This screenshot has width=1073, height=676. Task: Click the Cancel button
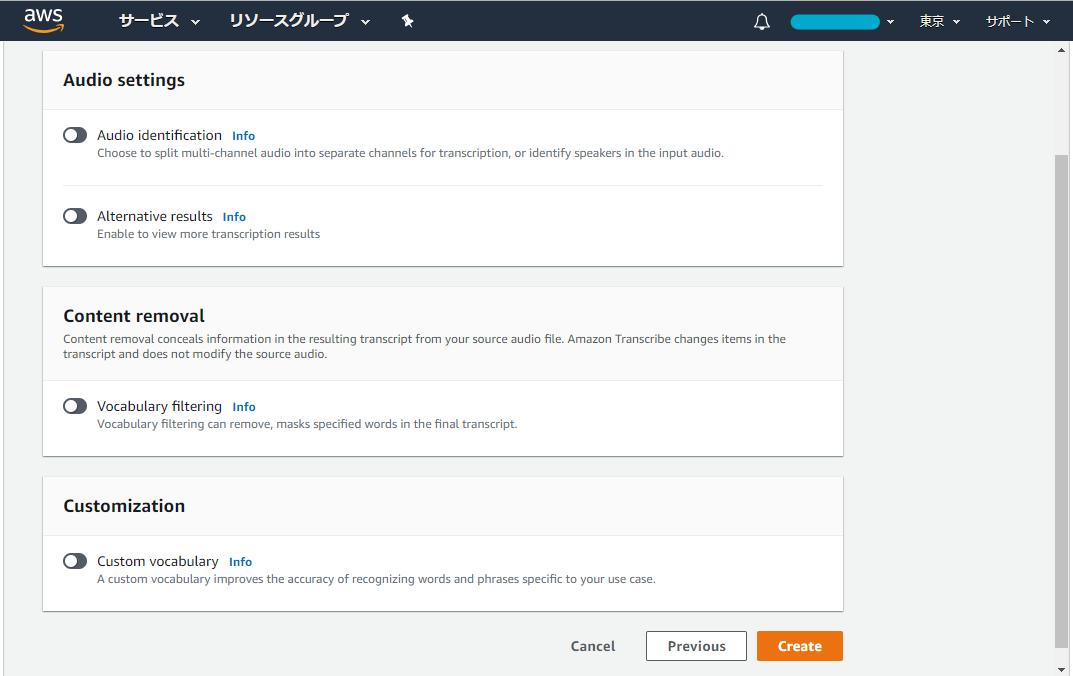click(x=593, y=646)
